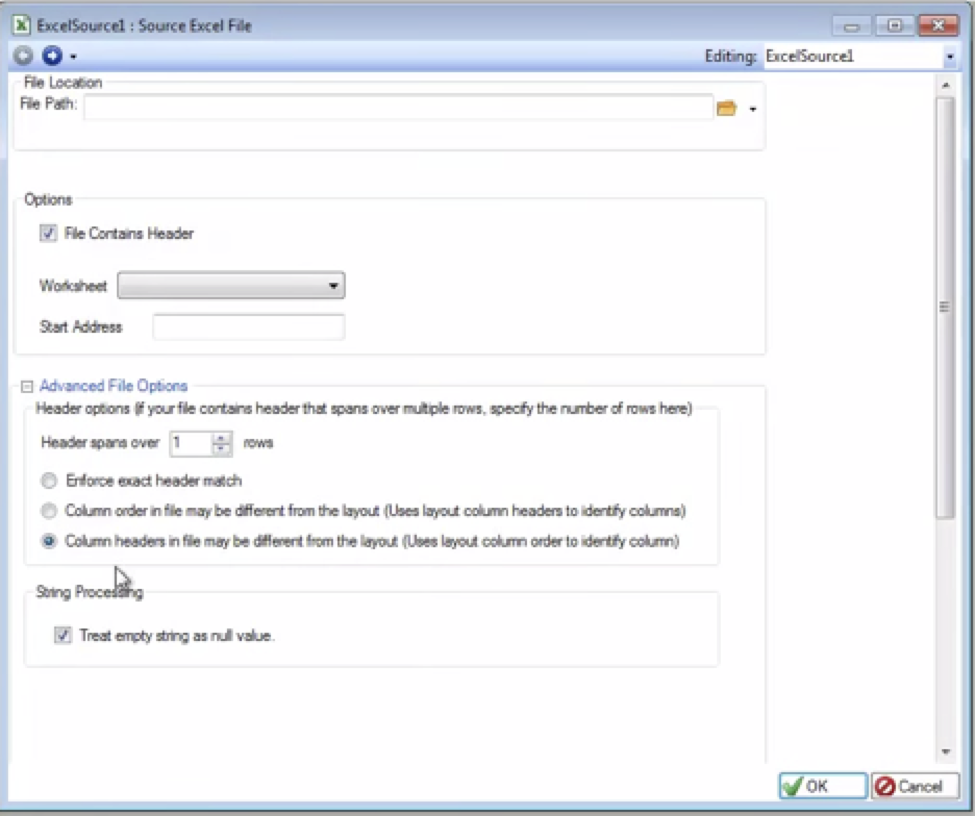
Task: Click the Start Address input field
Action: point(248,327)
